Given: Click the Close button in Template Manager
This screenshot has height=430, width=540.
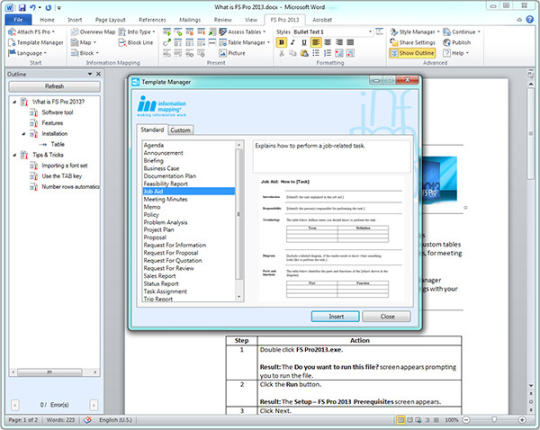Looking at the screenshot, I should (386, 316).
